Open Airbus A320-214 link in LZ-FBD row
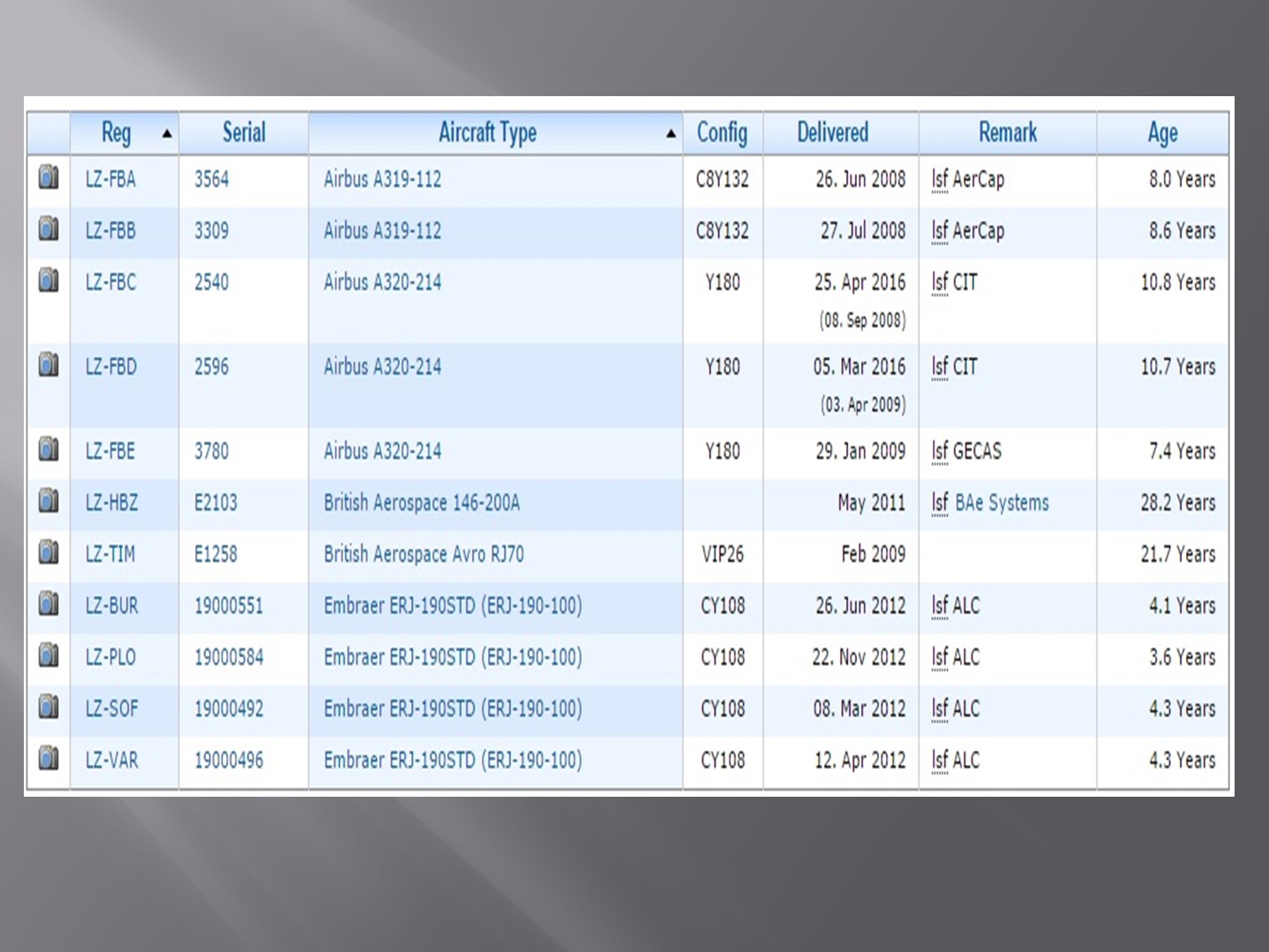This screenshot has height=952, width=1269. (382, 367)
